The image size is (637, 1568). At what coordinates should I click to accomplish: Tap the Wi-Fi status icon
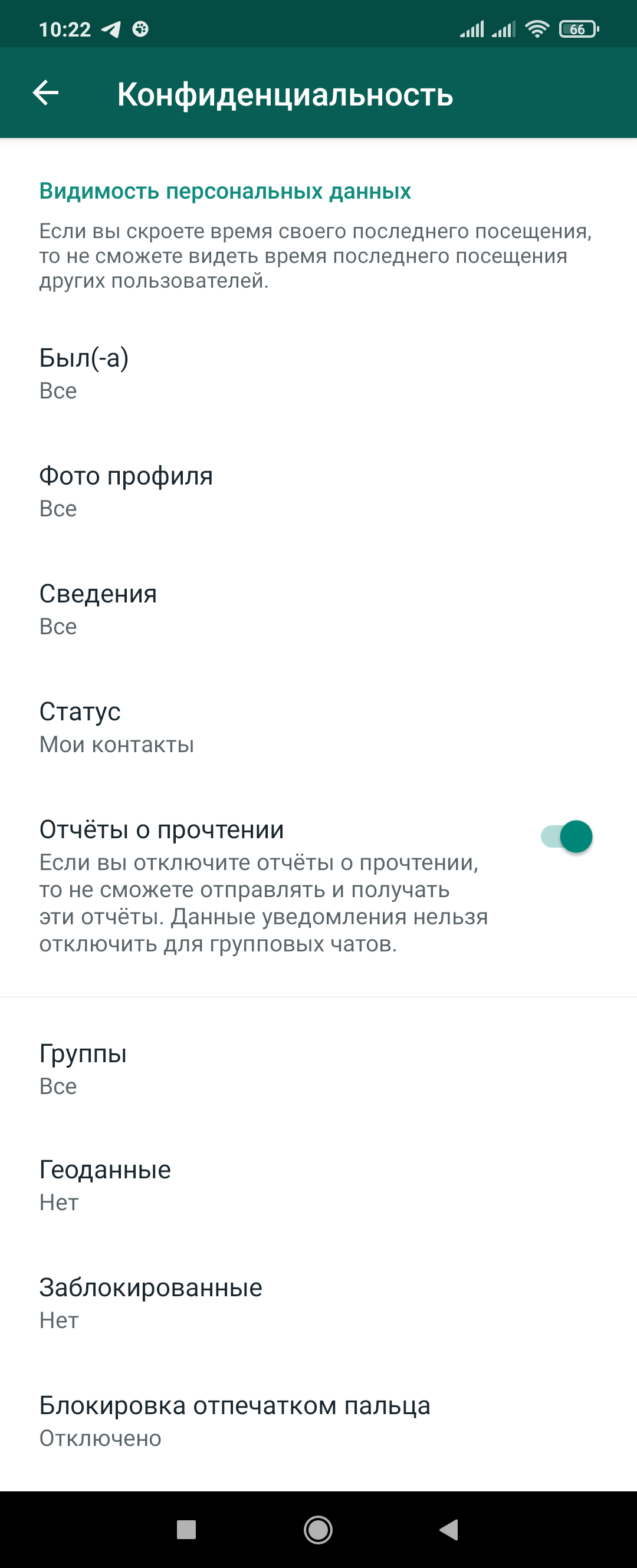(x=537, y=29)
